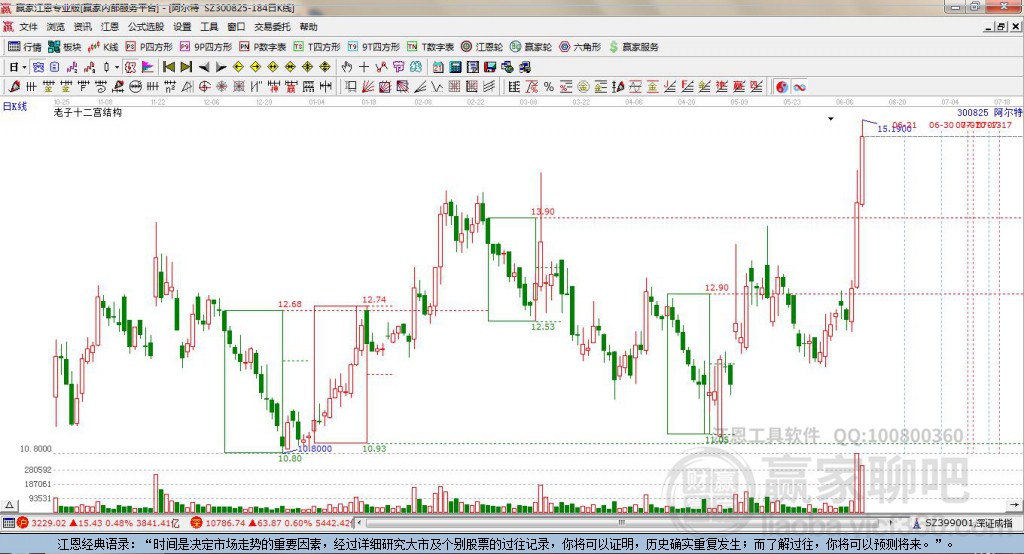Open the 文件 menu

(29, 27)
